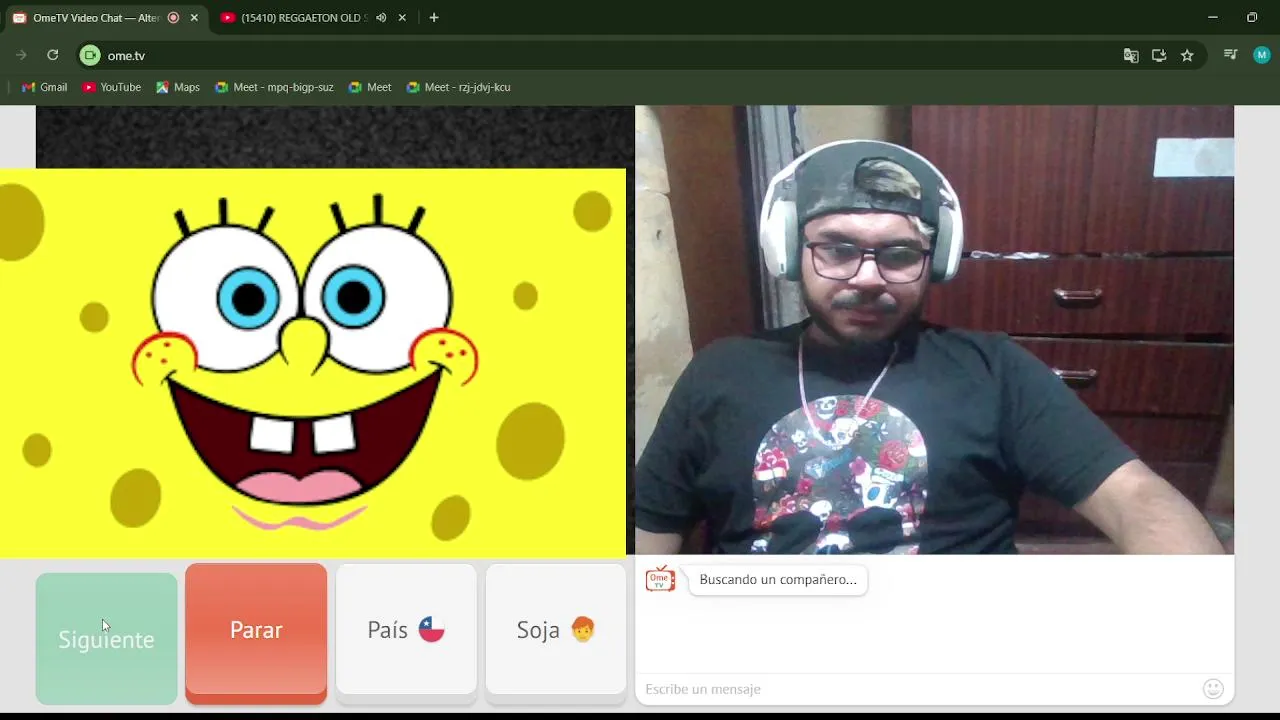
Task: Open the plain Meet bookmark
Action: pos(369,87)
